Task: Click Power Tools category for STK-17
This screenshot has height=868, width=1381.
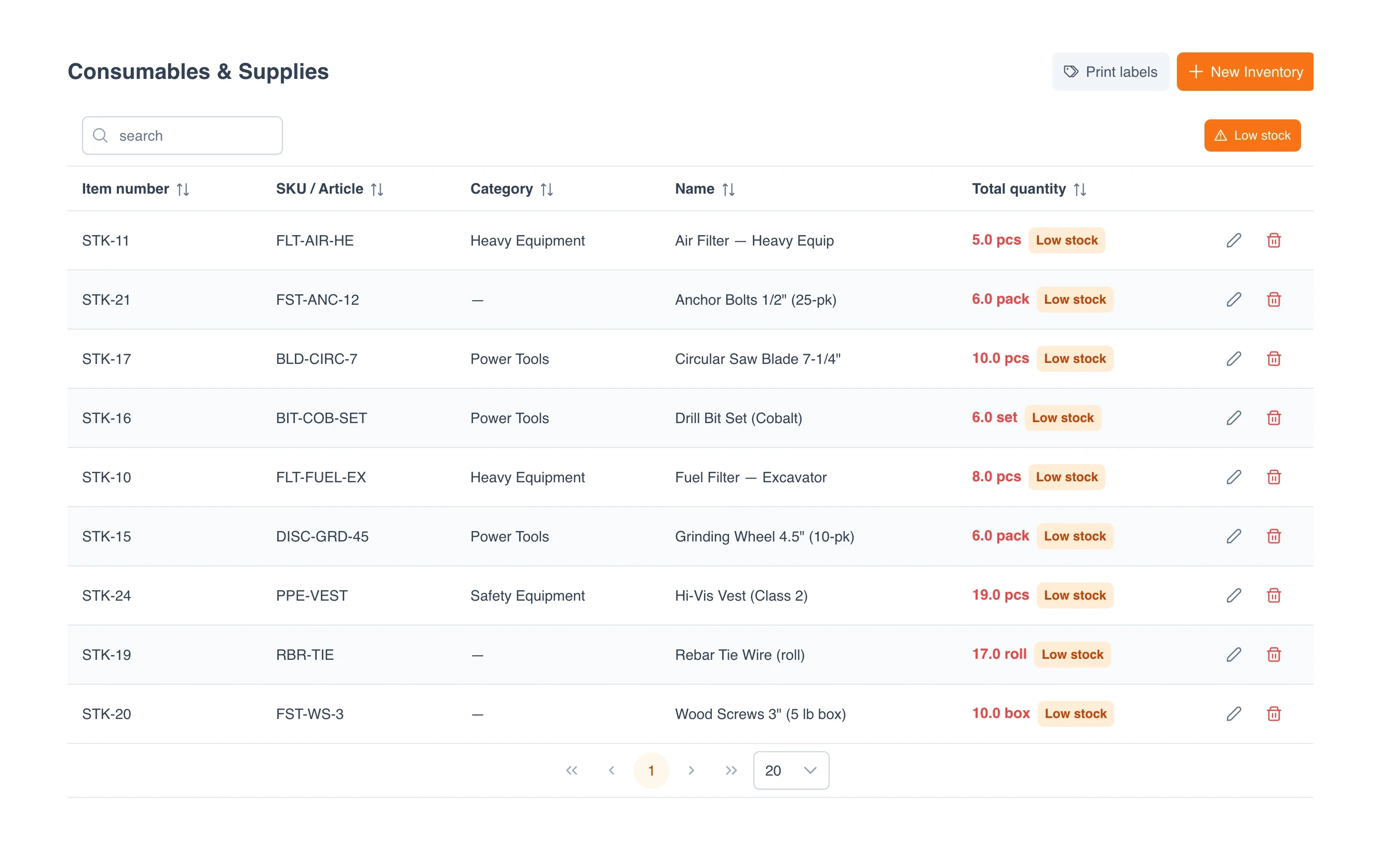Action: tap(509, 358)
